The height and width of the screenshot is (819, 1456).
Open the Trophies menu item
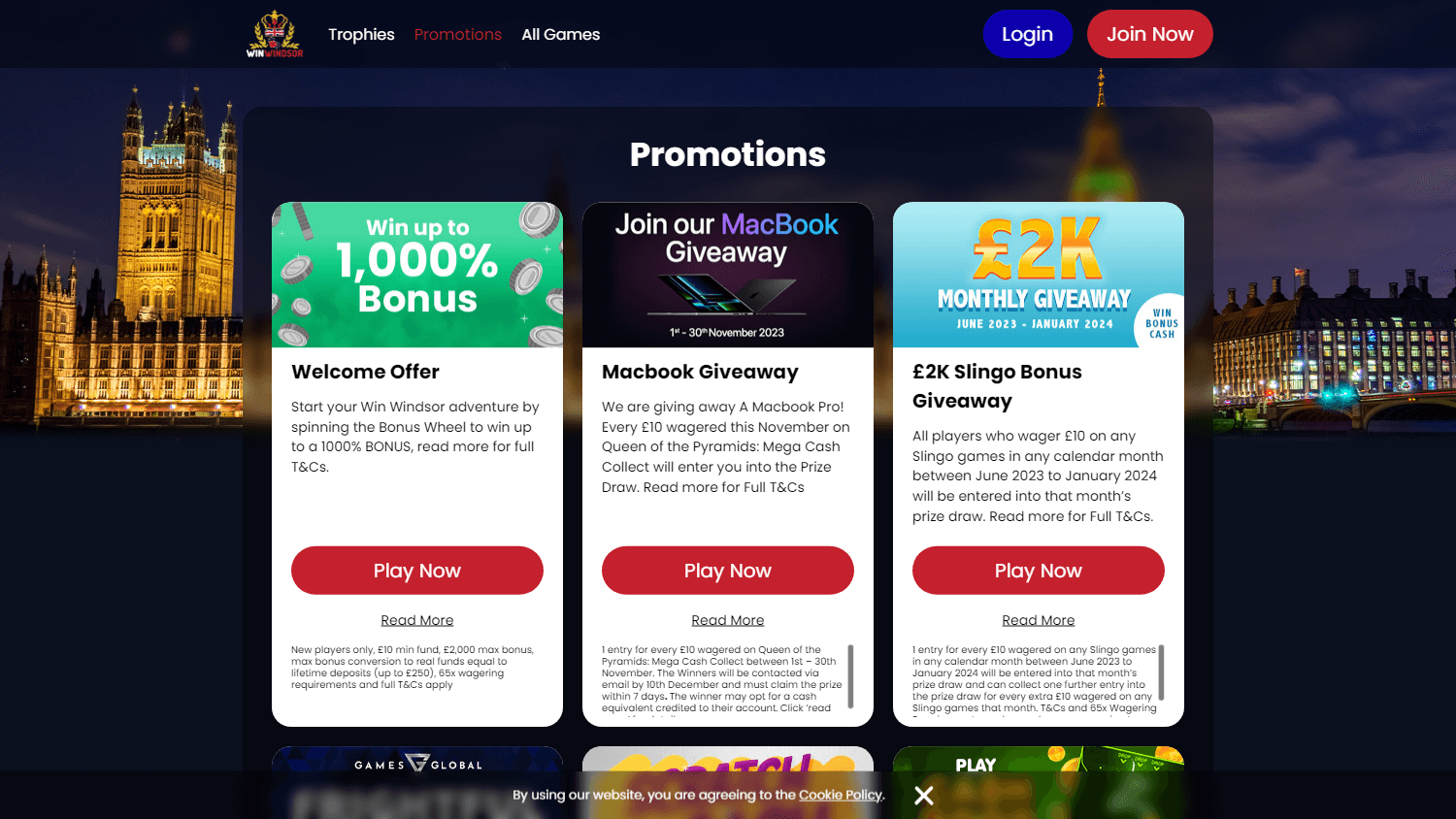361,34
